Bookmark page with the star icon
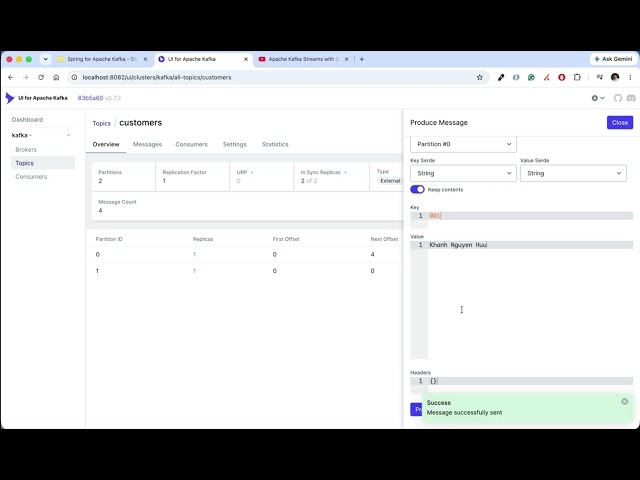Image resolution: width=640 pixels, height=480 pixels. click(x=480, y=77)
